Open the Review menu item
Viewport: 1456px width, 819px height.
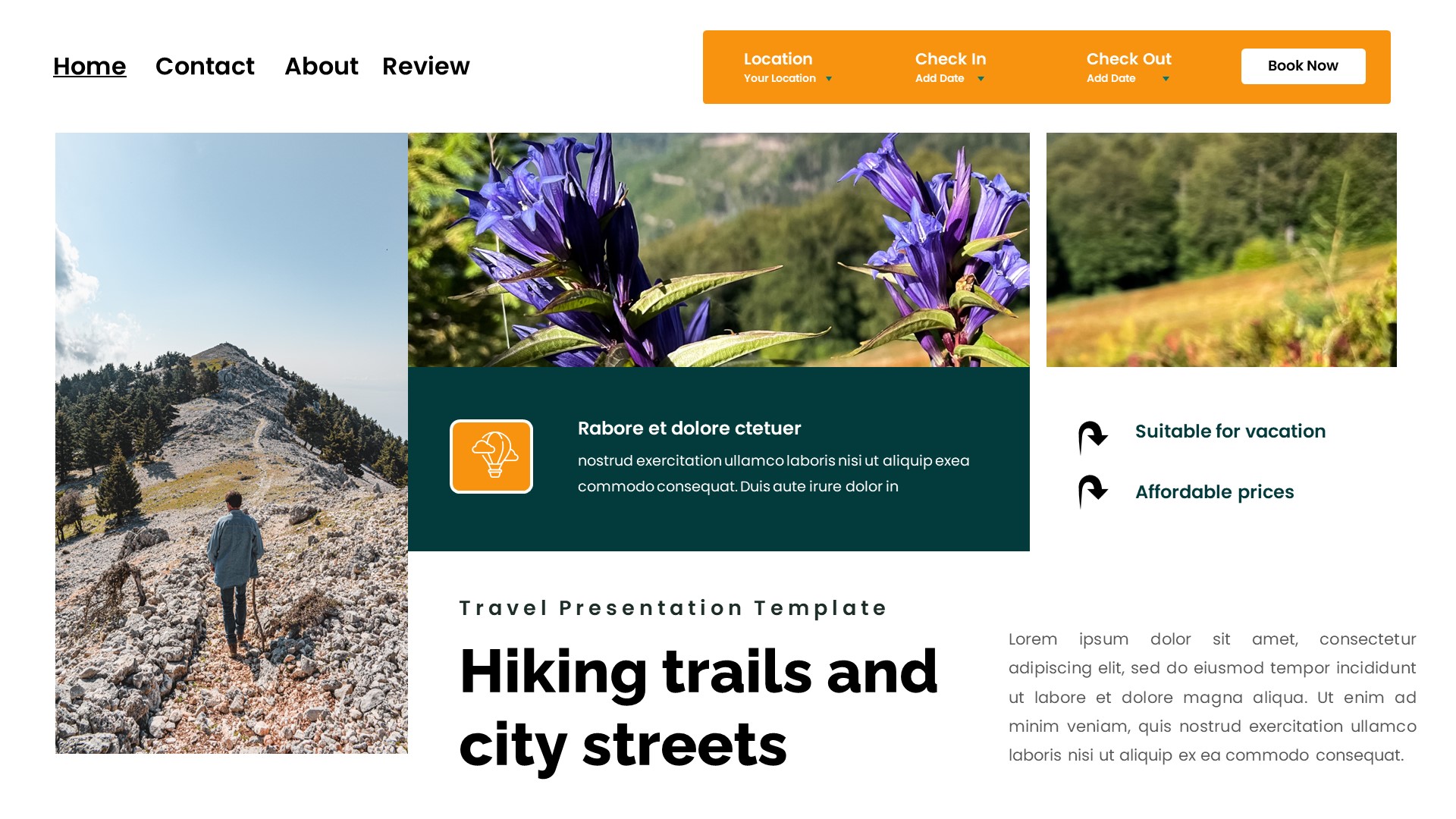pyautogui.click(x=425, y=67)
